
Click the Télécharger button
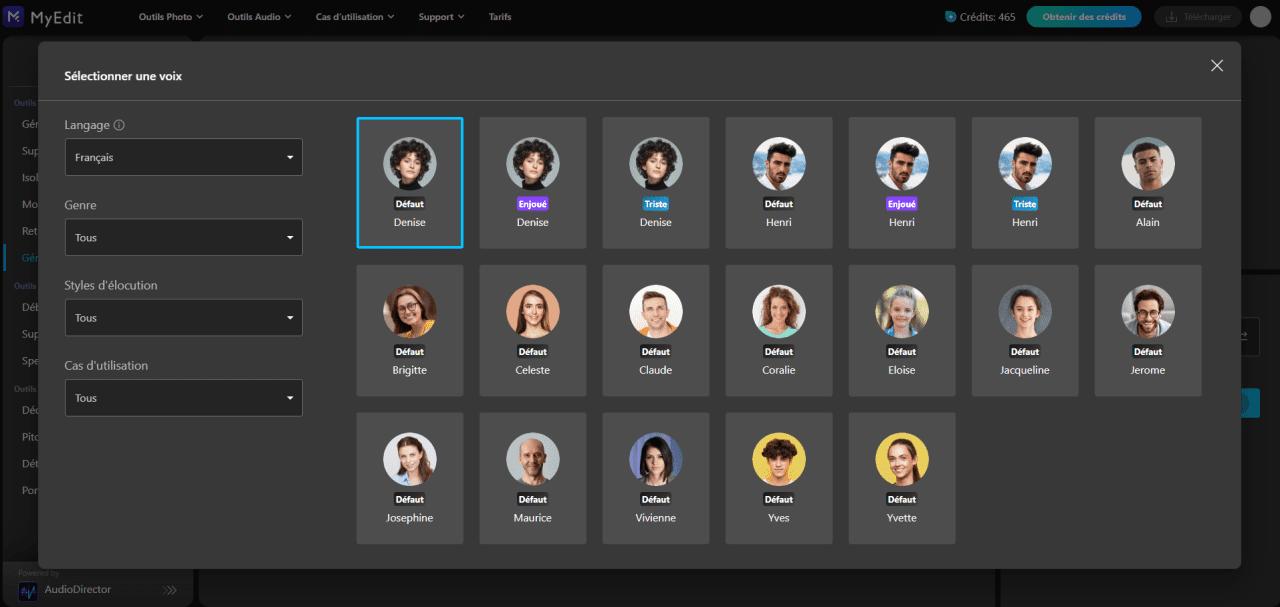1198,17
